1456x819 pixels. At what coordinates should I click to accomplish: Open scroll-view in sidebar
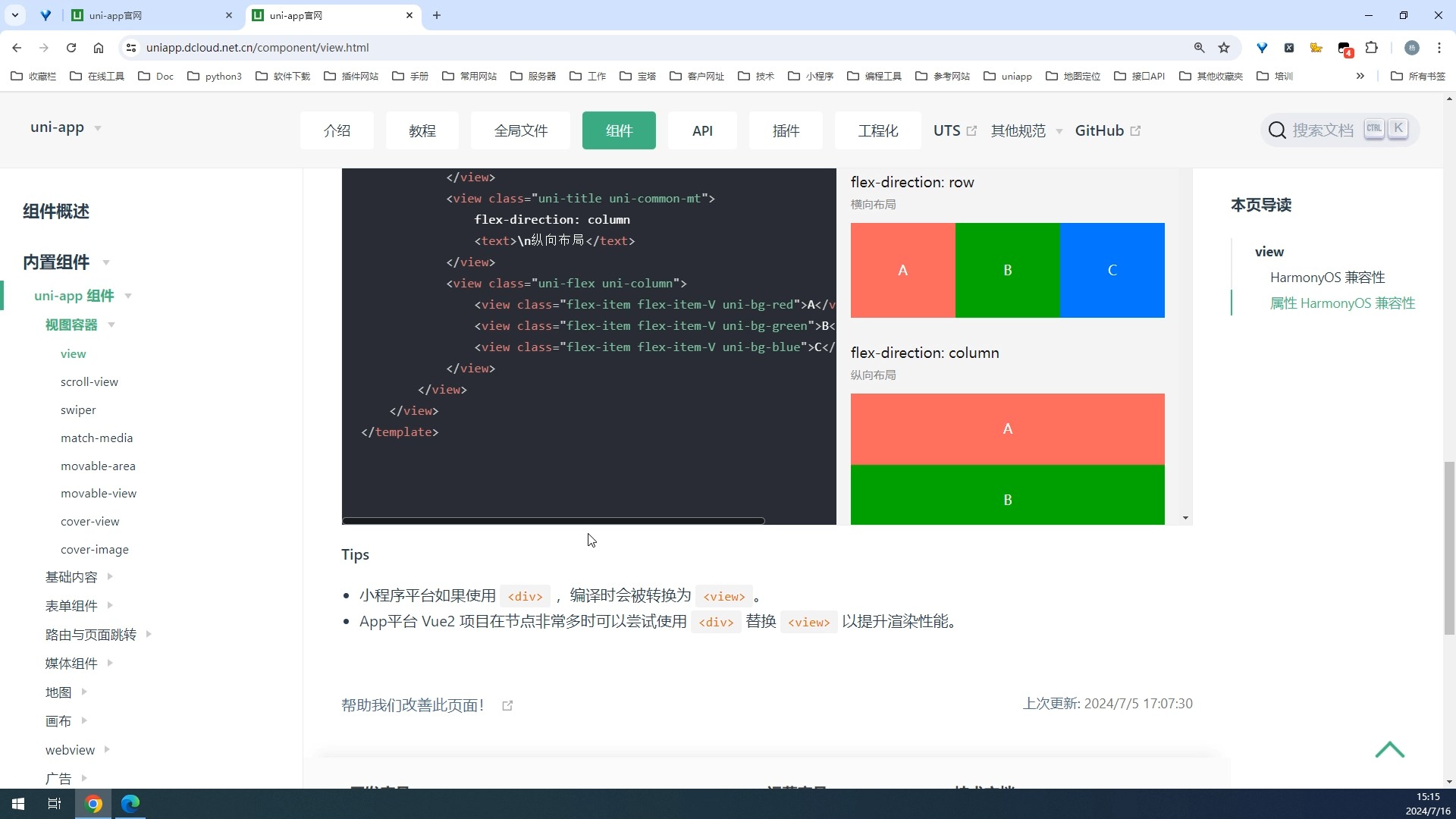pyautogui.click(x=89, y=382)
